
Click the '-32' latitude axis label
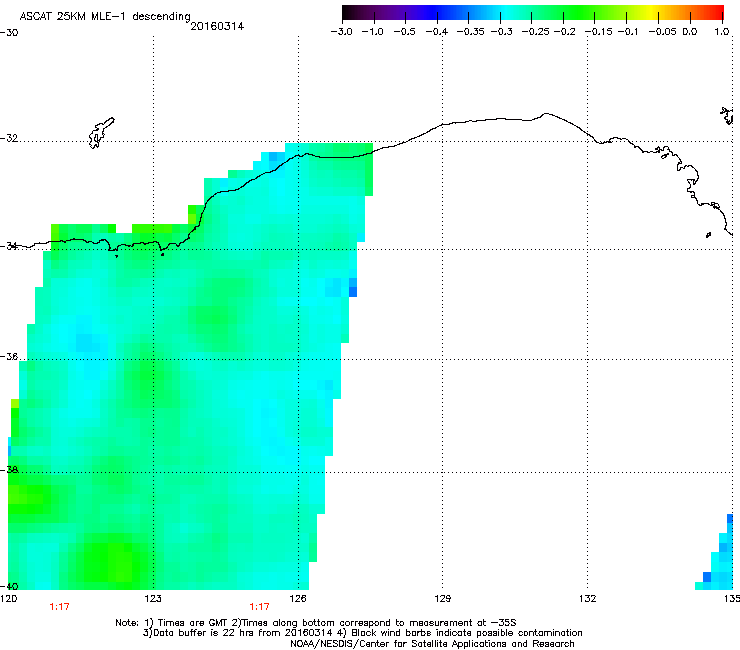click(9, 138)
